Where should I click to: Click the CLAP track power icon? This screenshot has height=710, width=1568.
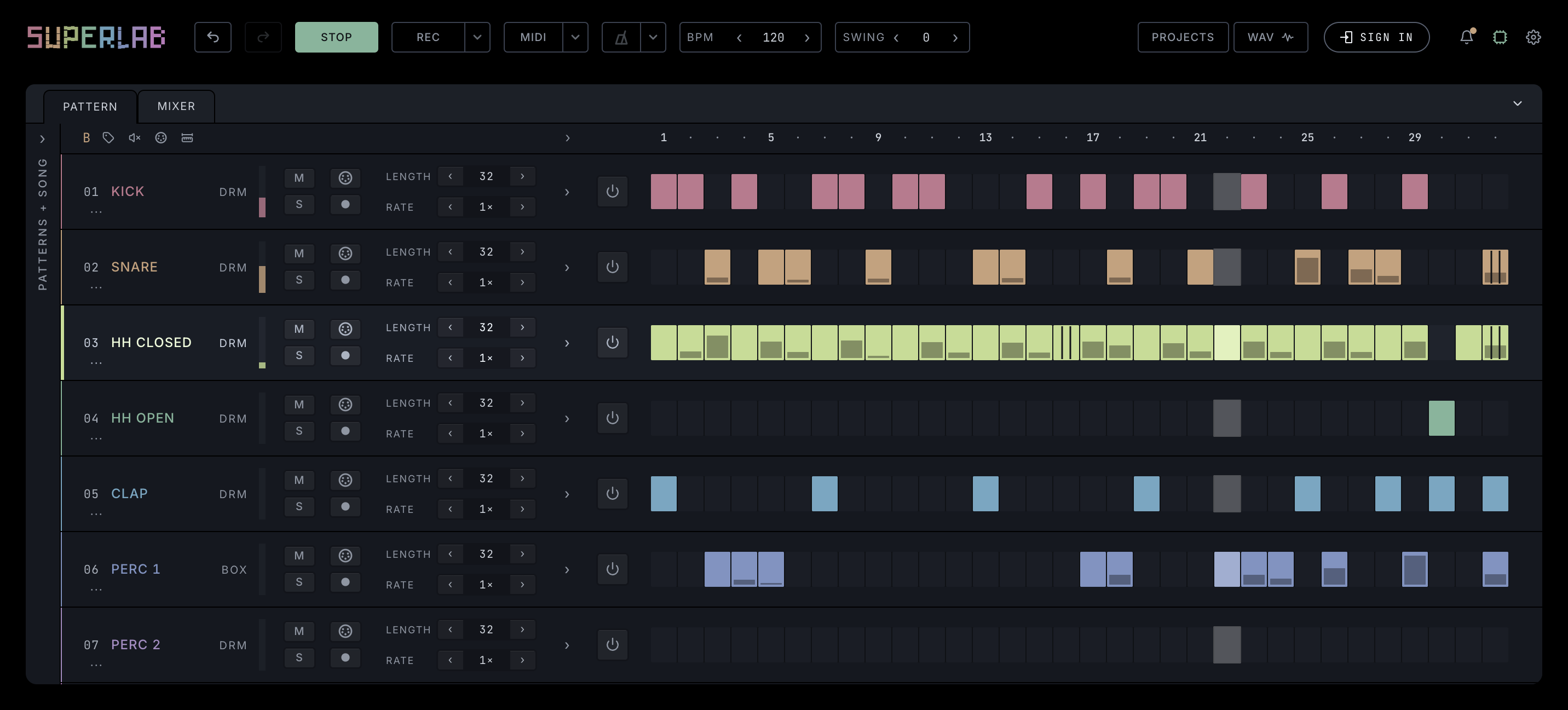click(x=612, y=493)
